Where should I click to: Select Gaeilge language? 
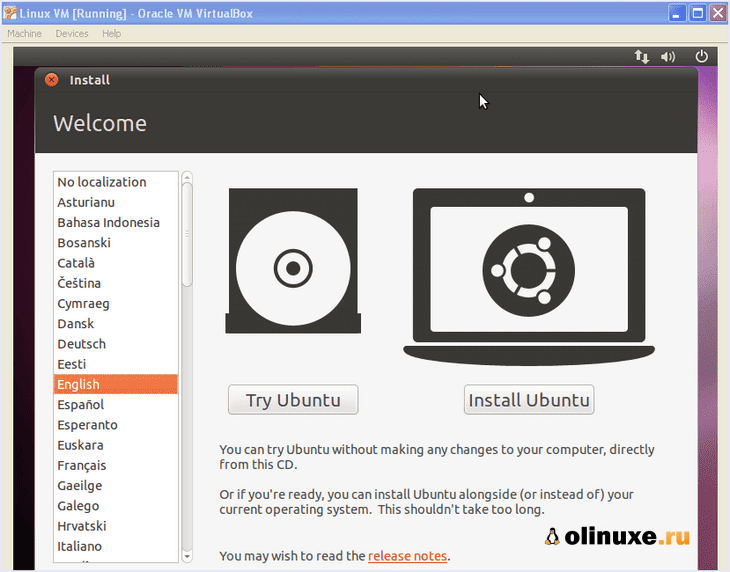[x=115, y=485]
